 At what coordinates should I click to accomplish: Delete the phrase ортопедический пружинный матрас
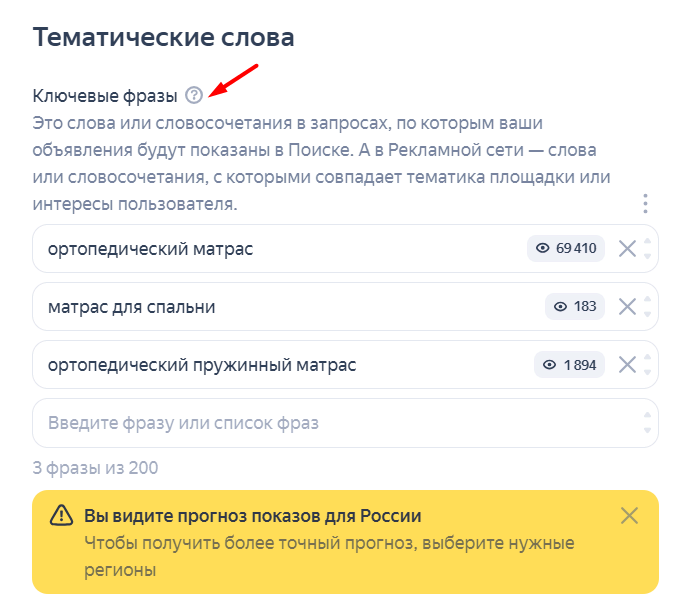[x=627, y=365]
